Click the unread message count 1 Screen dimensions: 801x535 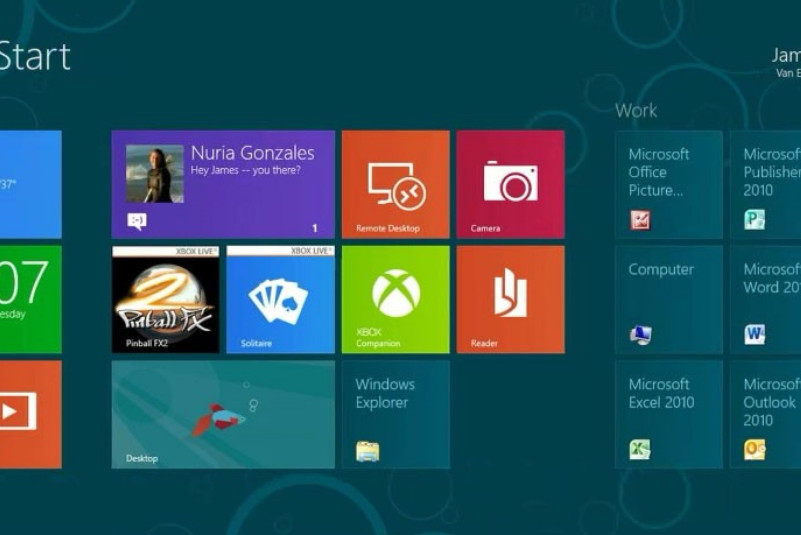pyautogui.click(x=315, y=228)
